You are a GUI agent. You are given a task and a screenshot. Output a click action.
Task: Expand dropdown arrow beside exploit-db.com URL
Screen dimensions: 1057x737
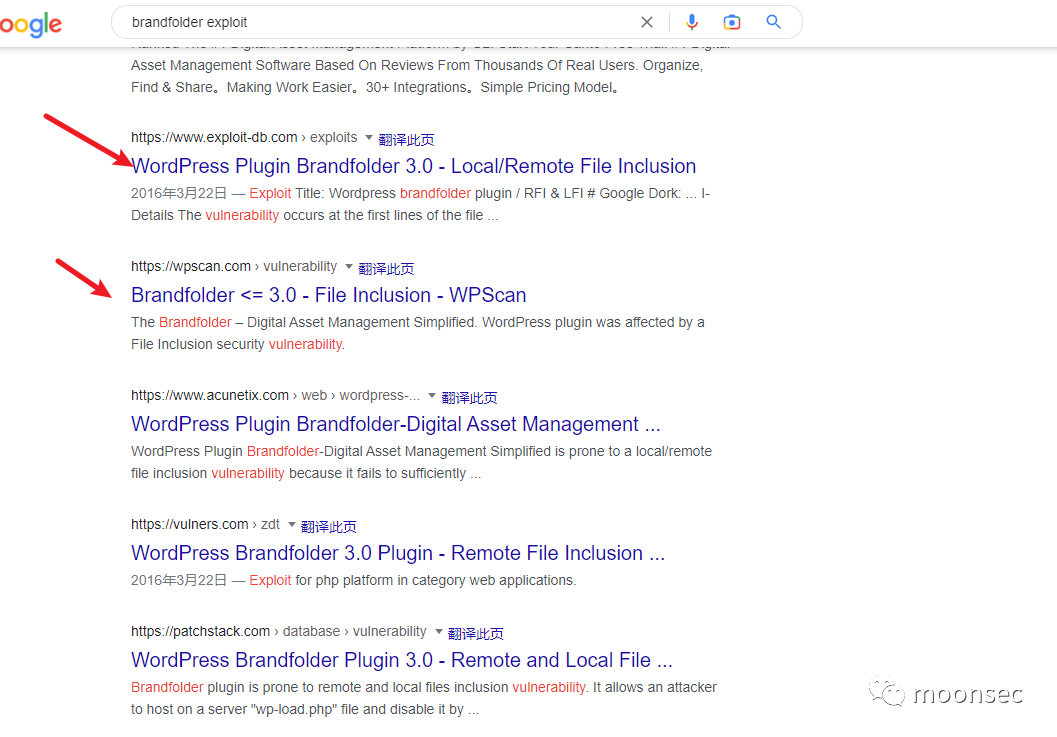[x=369, y=138]
